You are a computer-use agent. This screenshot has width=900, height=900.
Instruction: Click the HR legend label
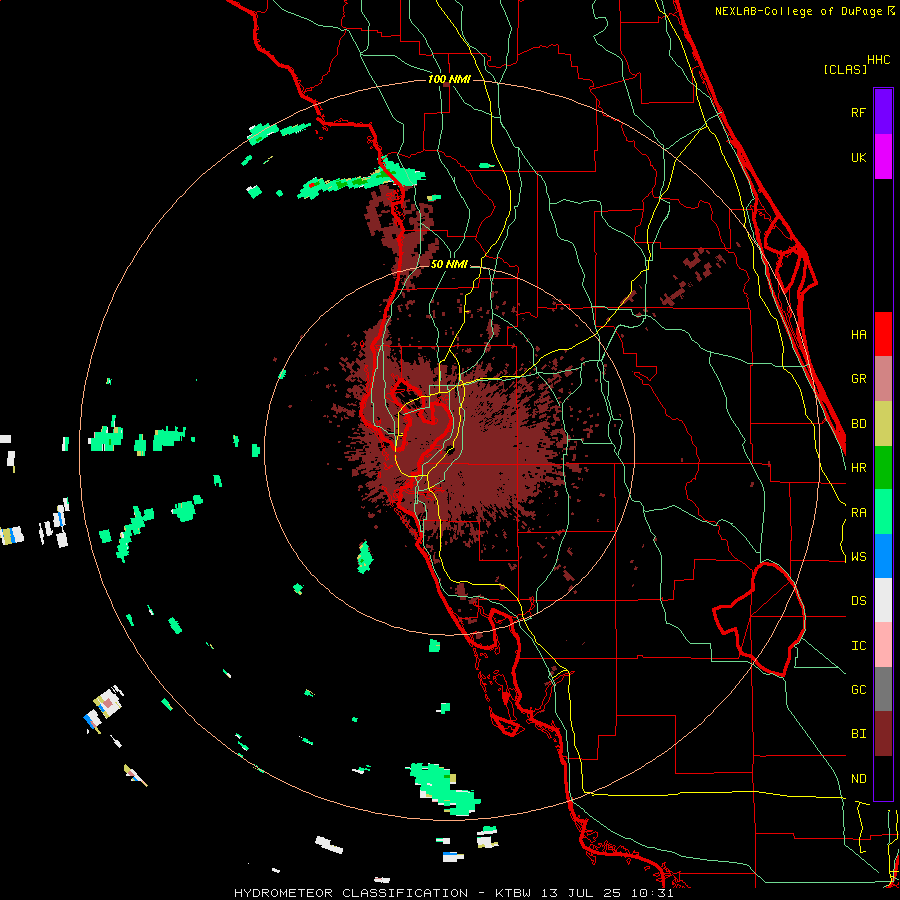[x=858, y=467]
